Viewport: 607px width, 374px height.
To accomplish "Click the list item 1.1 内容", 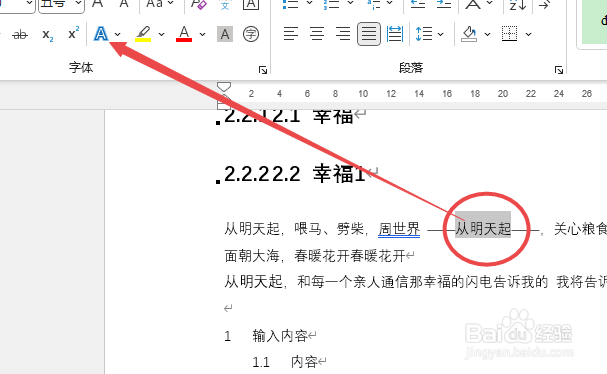I will click(x=285, y=362).
